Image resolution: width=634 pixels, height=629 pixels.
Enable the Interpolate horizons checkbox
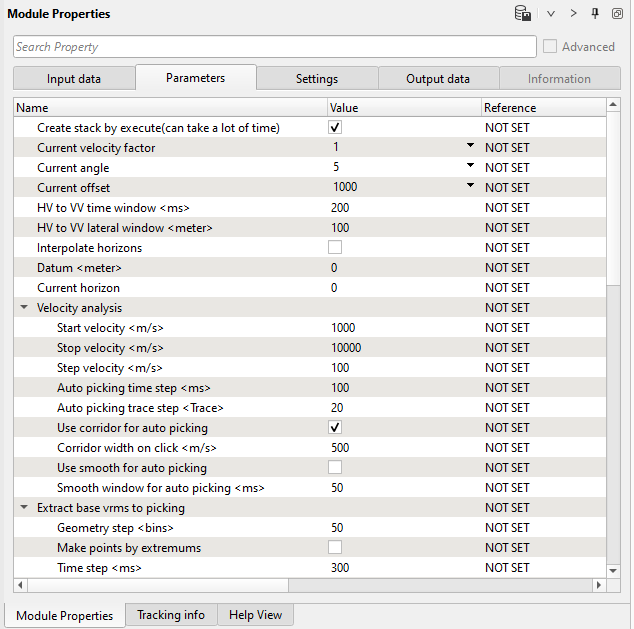click(336, 248)
